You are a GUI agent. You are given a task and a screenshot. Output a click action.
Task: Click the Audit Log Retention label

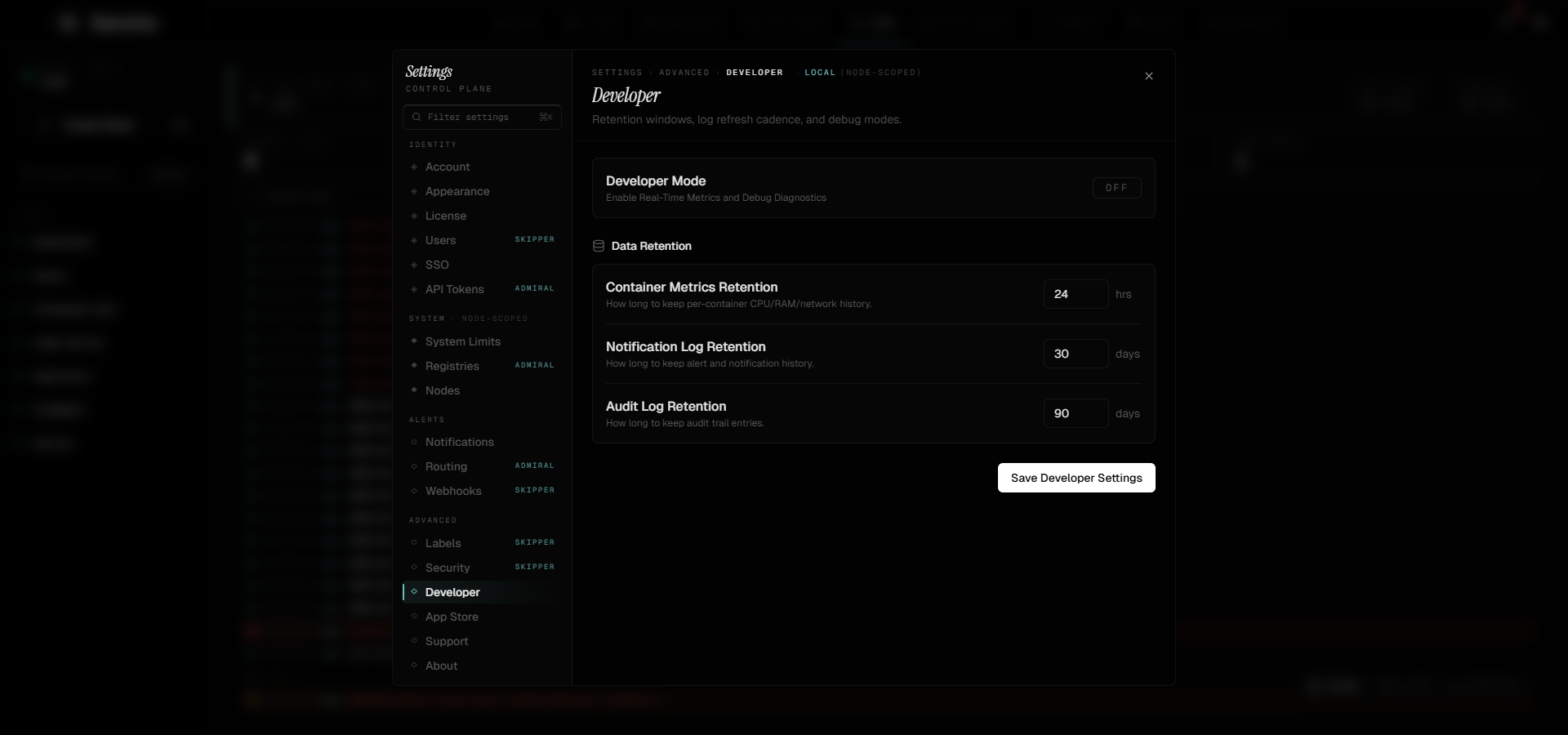(666, 407)
